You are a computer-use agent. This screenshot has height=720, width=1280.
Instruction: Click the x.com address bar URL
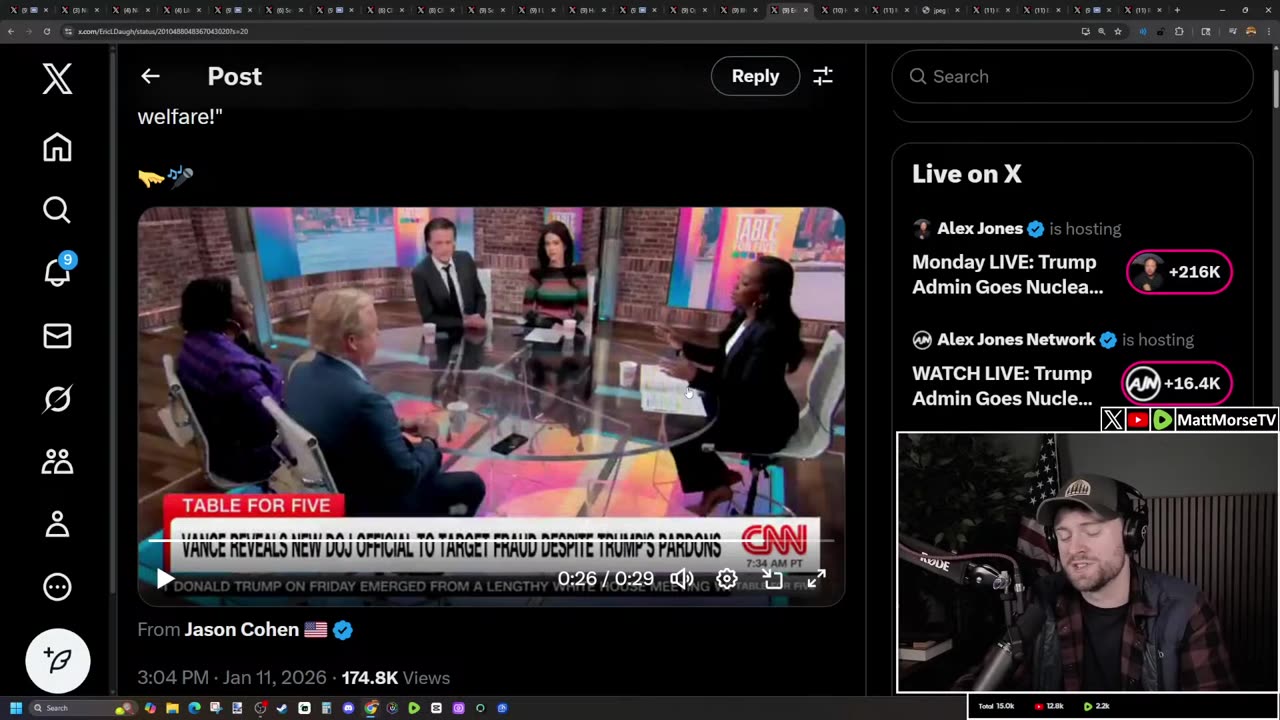[163, 31]
